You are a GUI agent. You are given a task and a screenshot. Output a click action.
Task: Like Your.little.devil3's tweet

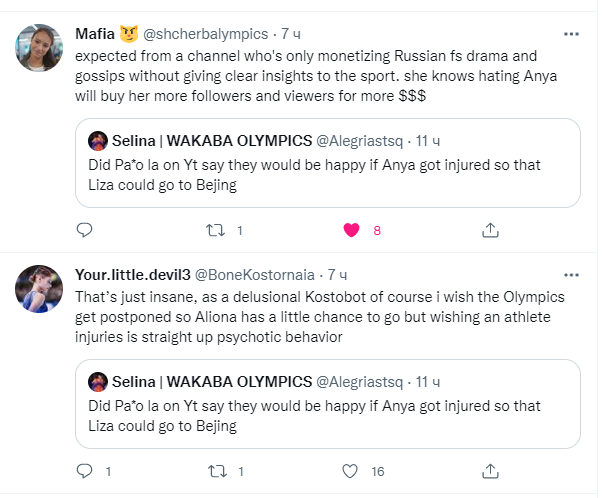point(351,470)
